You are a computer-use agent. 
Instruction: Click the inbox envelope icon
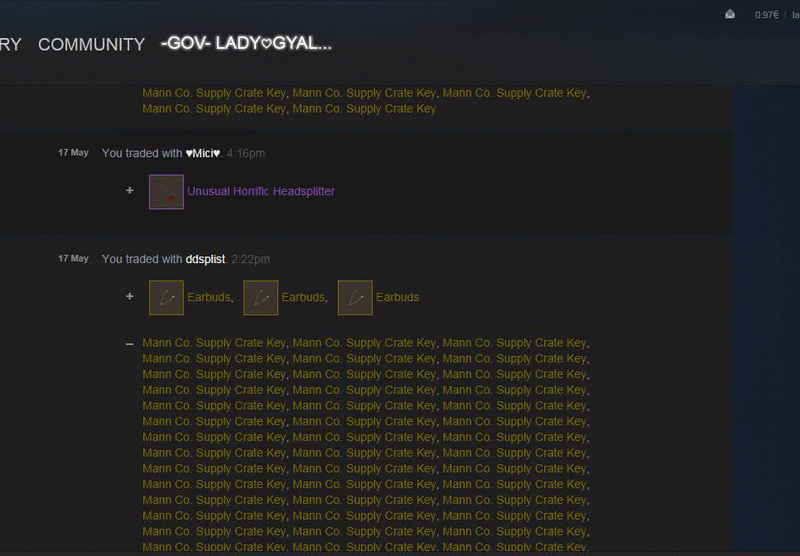coord(730,14)
